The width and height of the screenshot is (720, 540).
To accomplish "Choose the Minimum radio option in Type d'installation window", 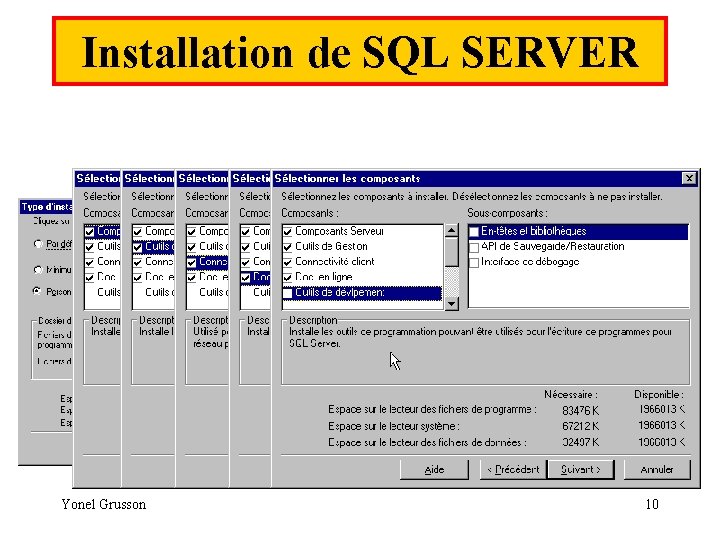I will pos(38,270).
